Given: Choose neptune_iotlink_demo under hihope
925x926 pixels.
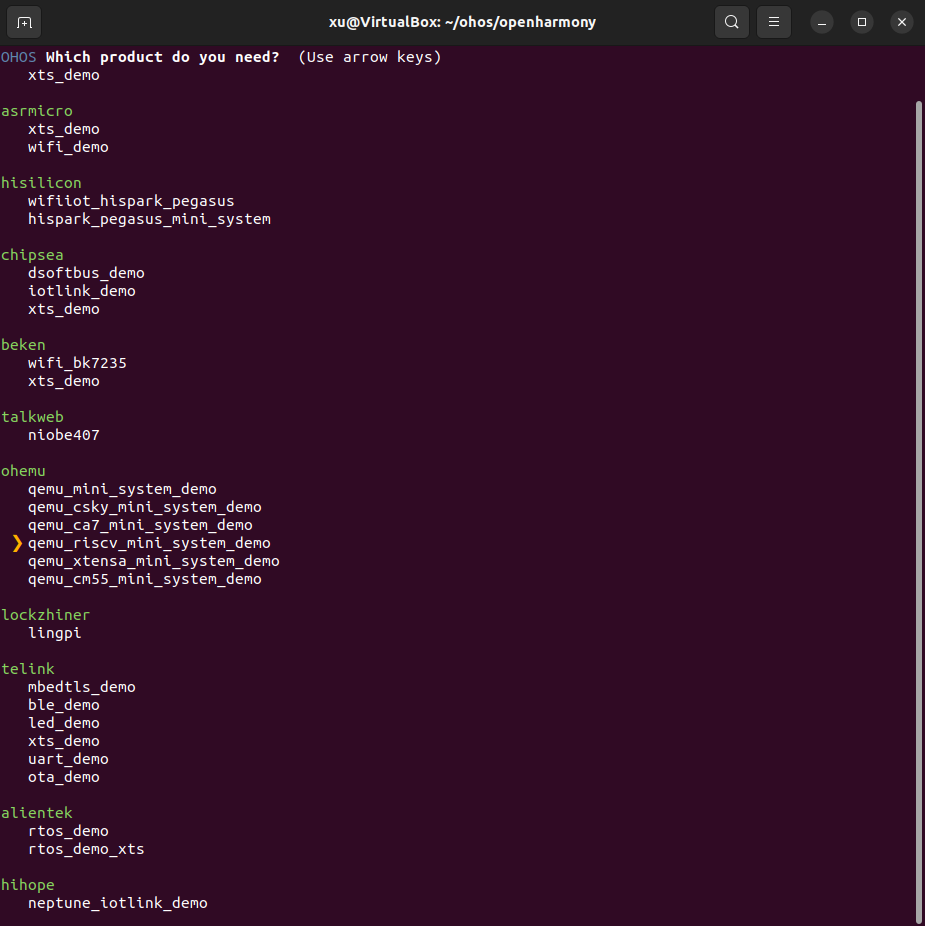Looking at the screenshot, I should tap(118, 903).
